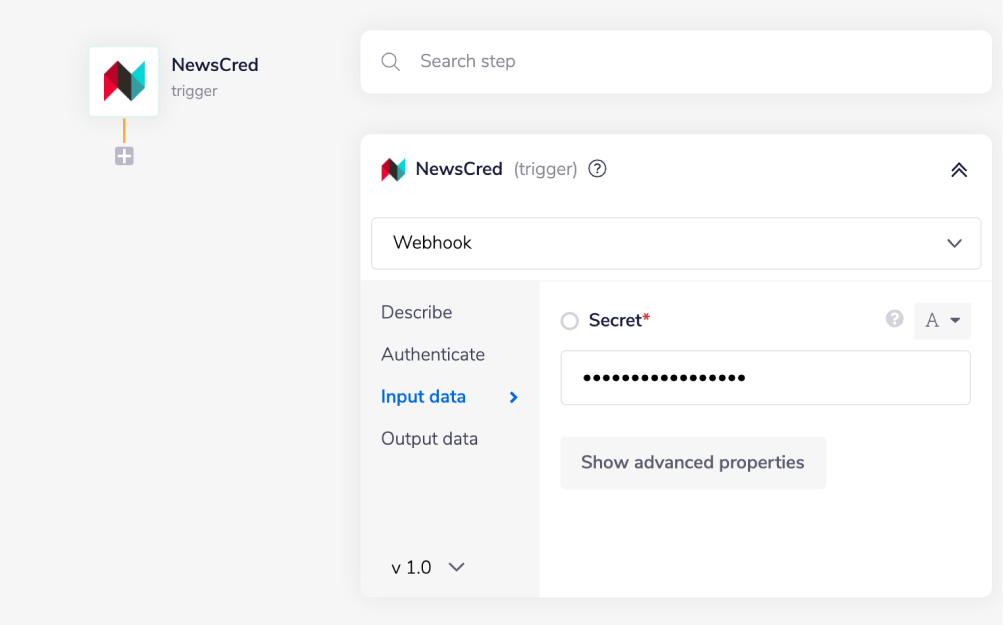The height and width of the screenshot is (625, 1003).
Task: View the Output data tab
Action: (429, 438)
